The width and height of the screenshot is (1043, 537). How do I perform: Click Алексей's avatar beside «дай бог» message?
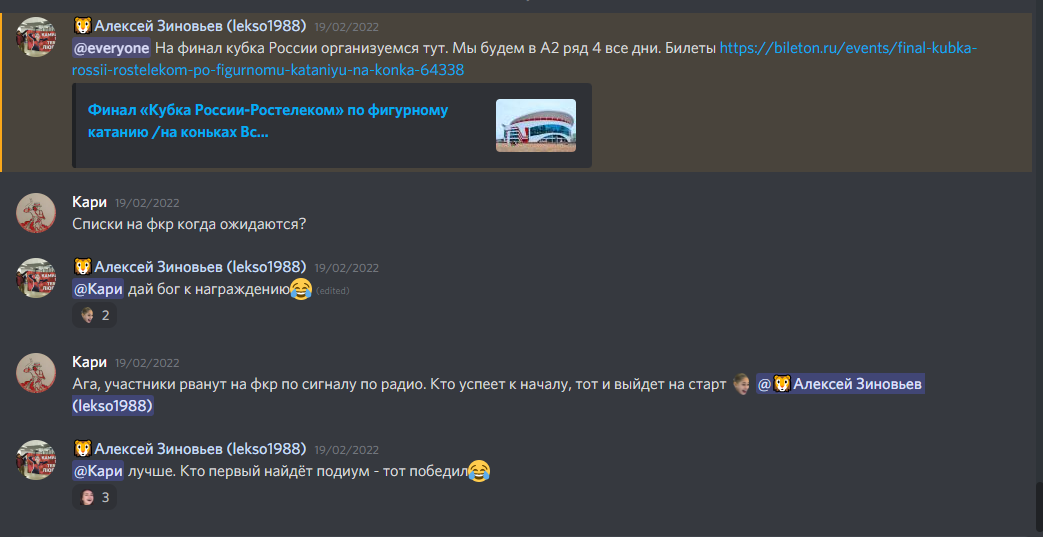(36, 277)
